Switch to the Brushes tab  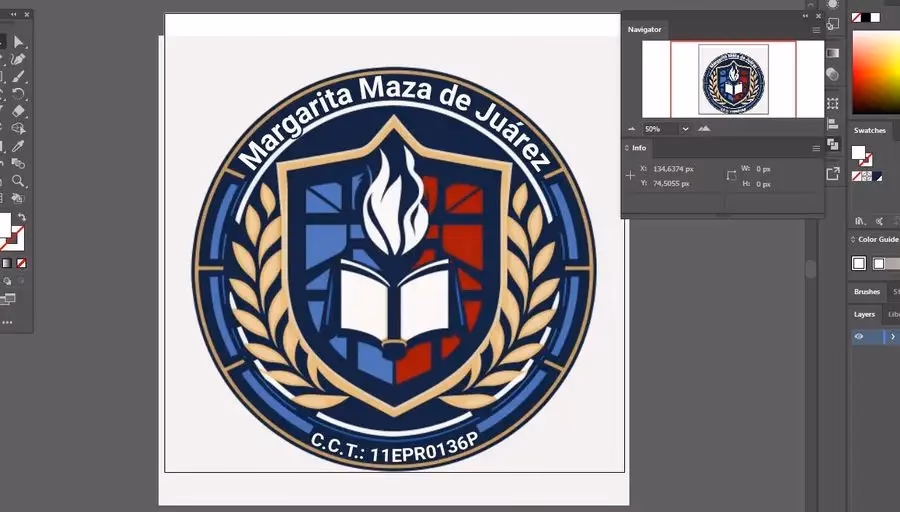[x=866, y=292]
